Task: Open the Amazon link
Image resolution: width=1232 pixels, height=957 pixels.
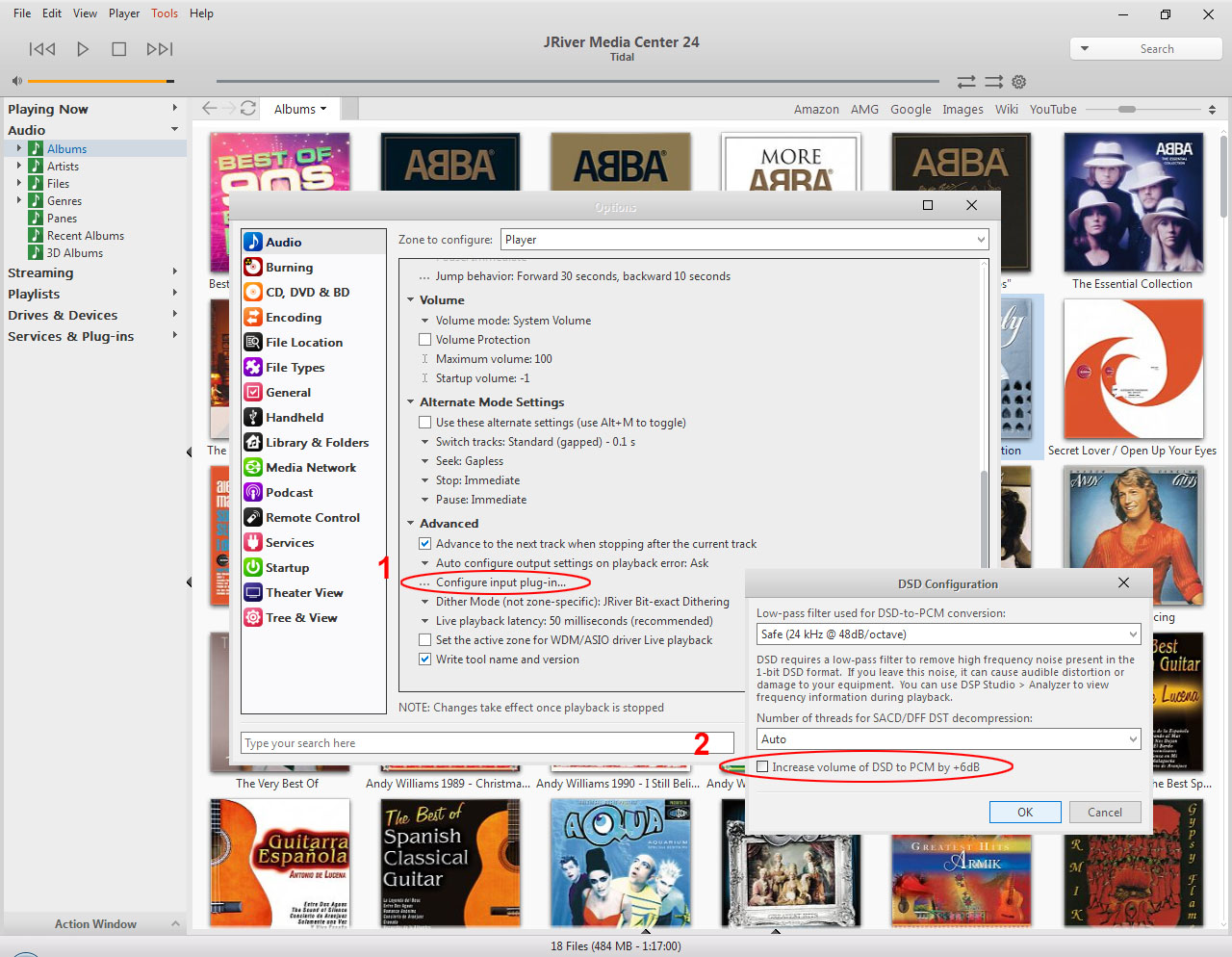Action: pos(816,109)
